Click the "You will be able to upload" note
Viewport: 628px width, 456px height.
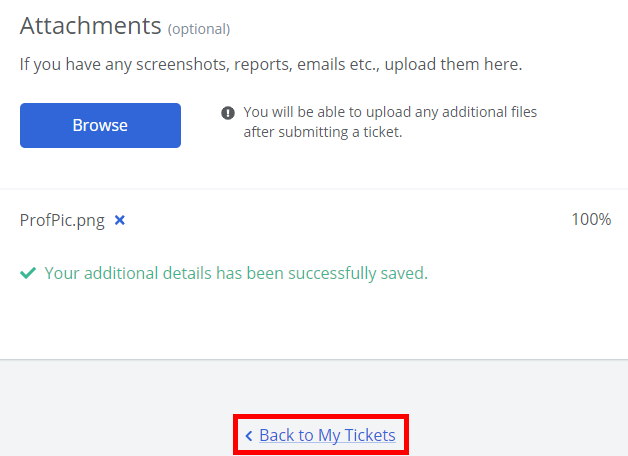(x=390, y=112)
